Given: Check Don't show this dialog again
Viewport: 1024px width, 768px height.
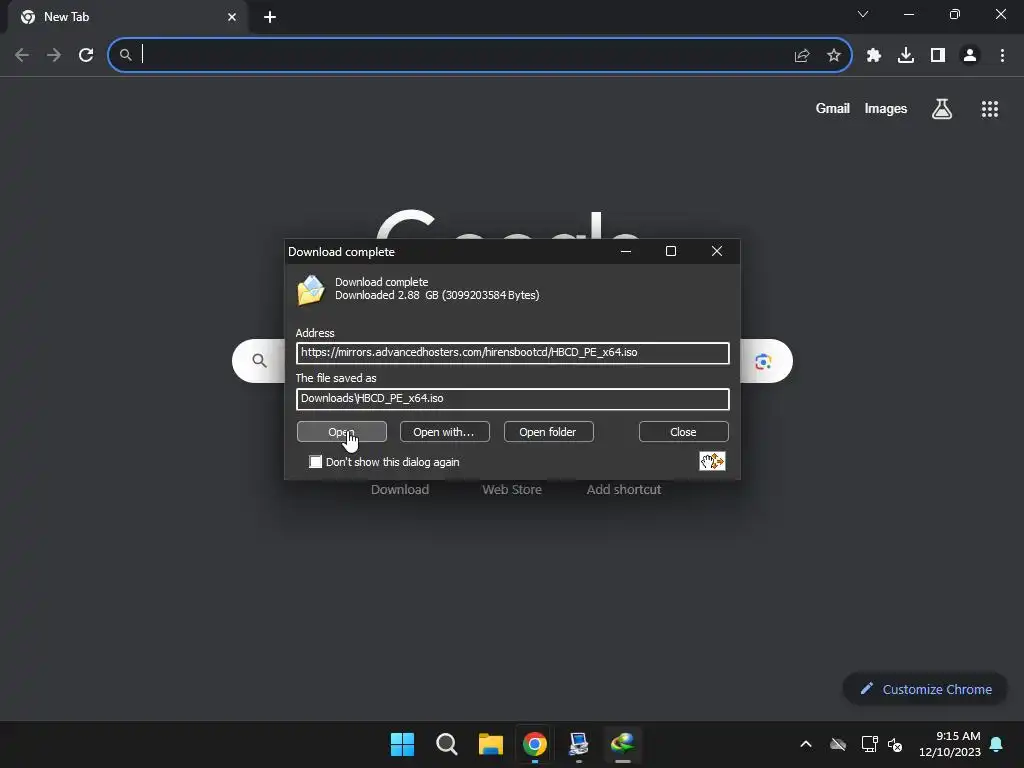Looking at the screenshot, I should tap(316, 462).
